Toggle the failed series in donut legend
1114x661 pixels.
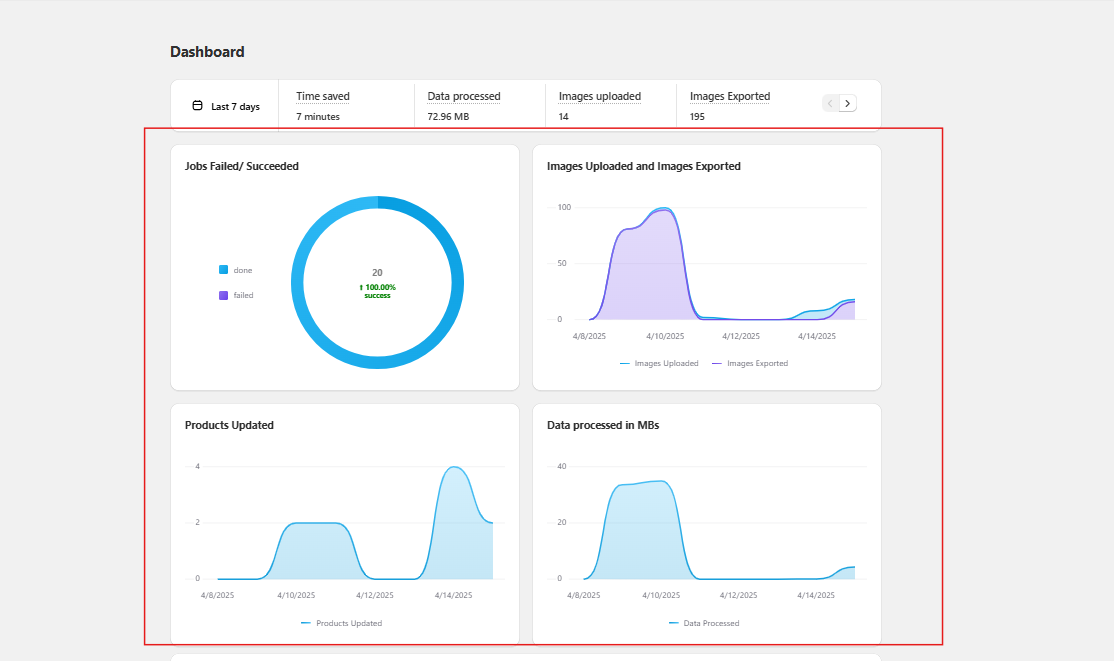point(224,295)
